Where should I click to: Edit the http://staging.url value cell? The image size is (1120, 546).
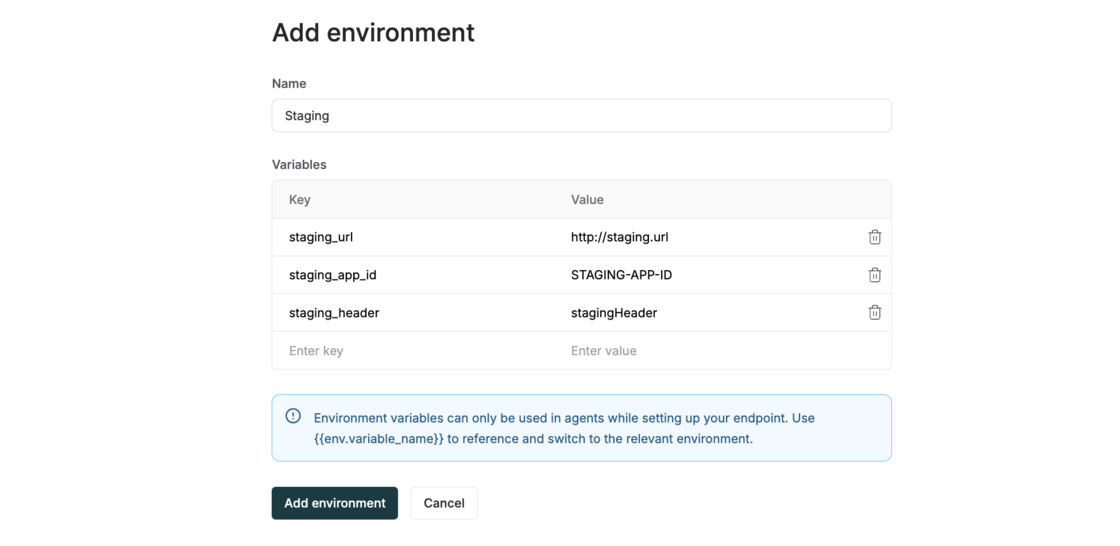coord(619,237)
